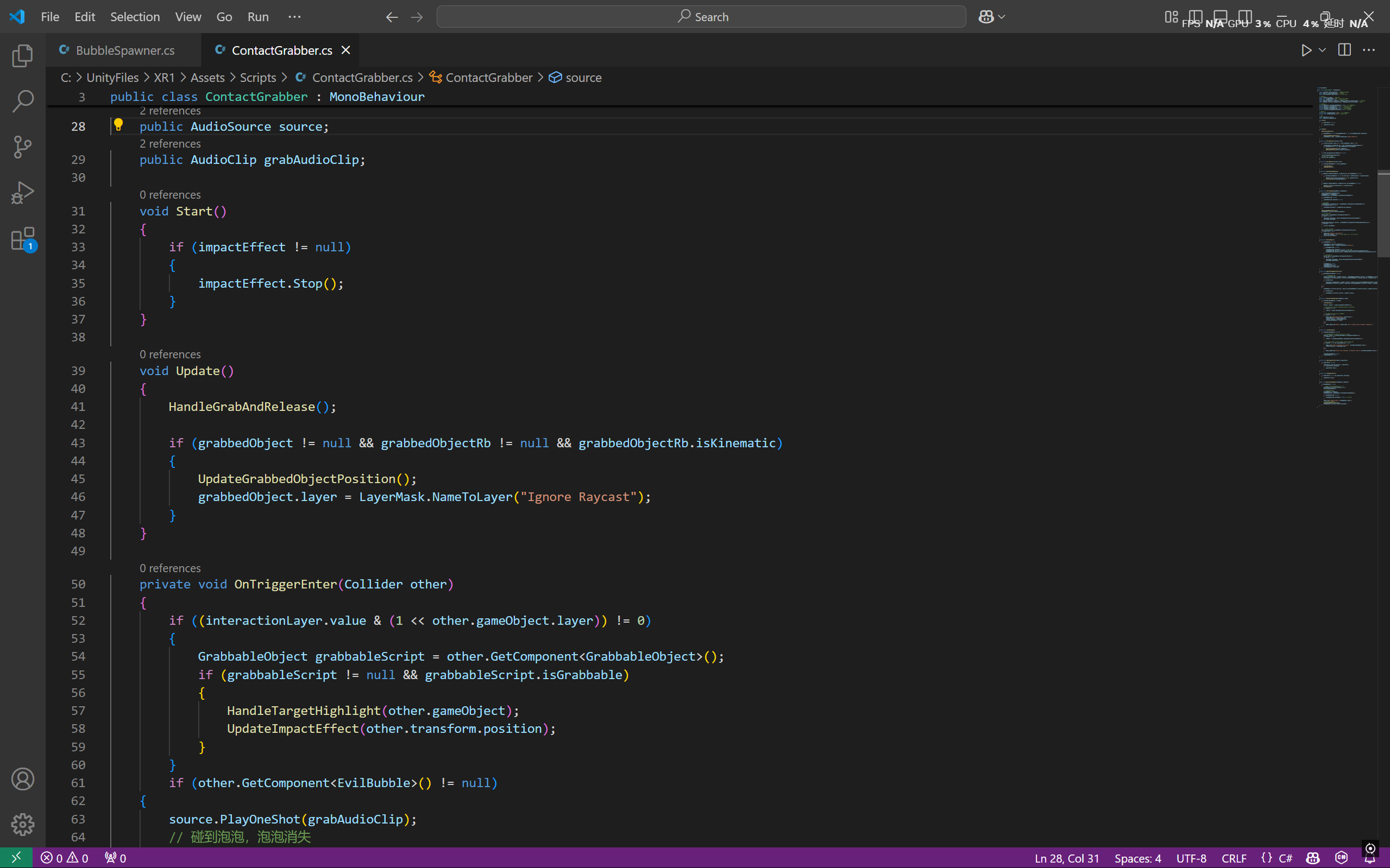Image resolution: width=1390 pixels, height=868 pixels.
Task: Expand the run button dropdown arrow
Action: point(1322,50)
